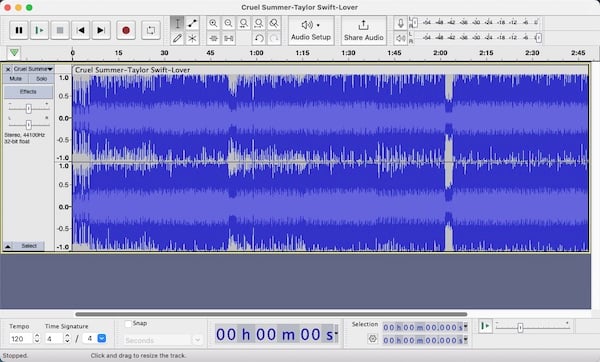Click the Share Audio button
Viewport: 600px width, 362px height.
coord(364,31)
